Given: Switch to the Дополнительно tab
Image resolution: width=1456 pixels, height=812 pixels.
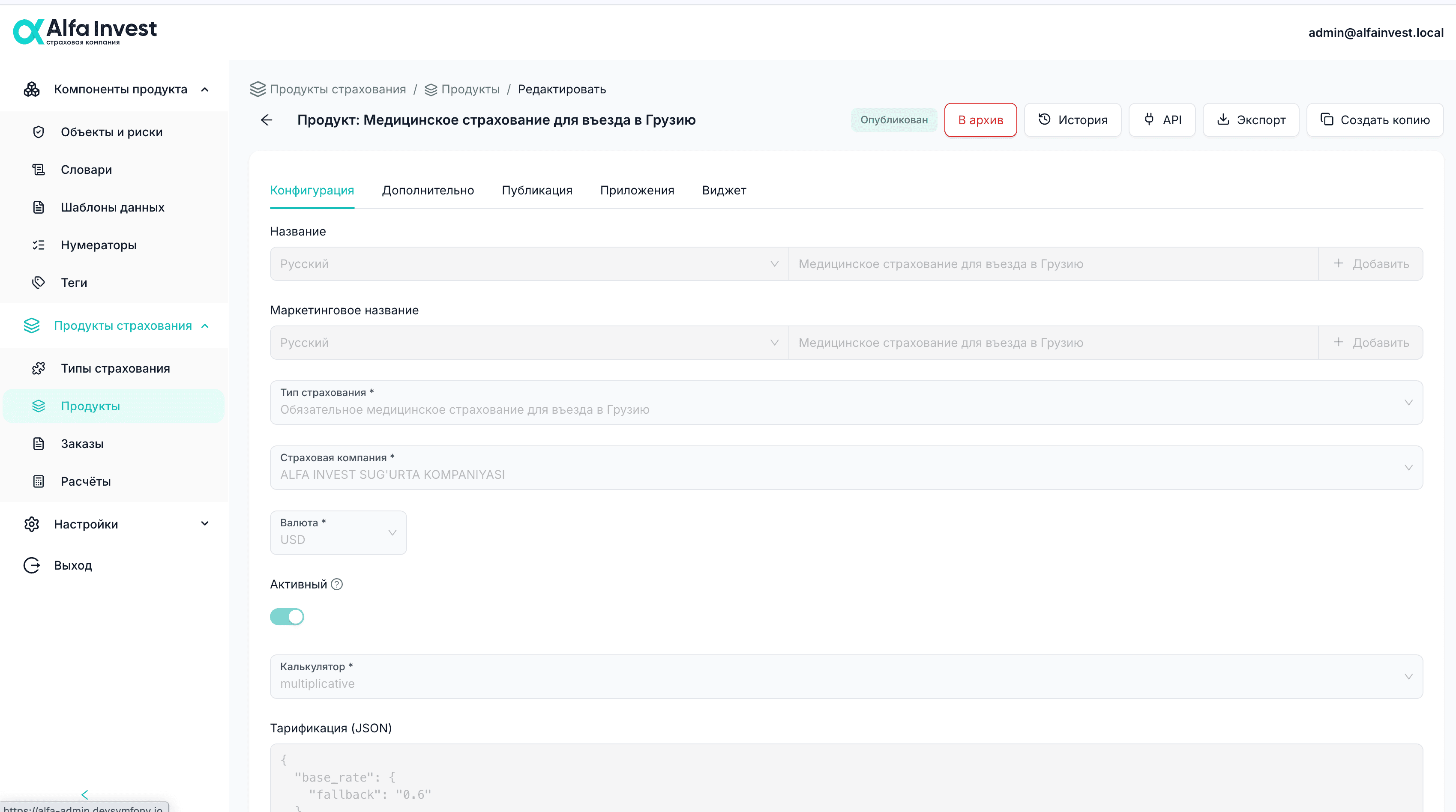Looking at the screenshot, I should click(x=428, y=191).
